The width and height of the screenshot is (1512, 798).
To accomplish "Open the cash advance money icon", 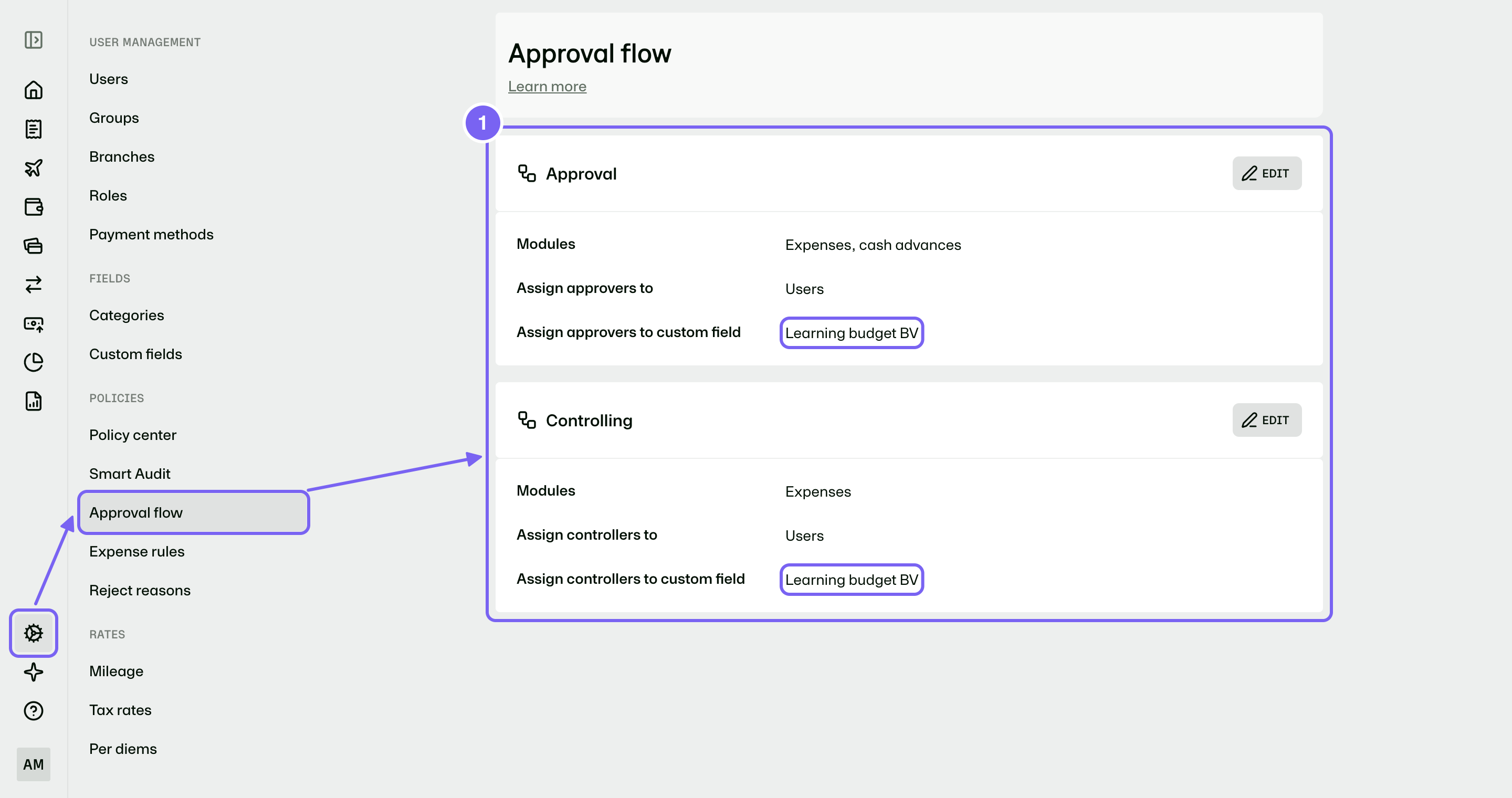I will click(34, 324).
